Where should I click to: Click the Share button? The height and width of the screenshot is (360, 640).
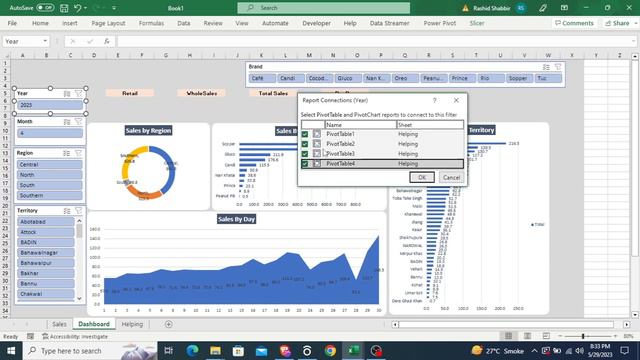[617, 23]
